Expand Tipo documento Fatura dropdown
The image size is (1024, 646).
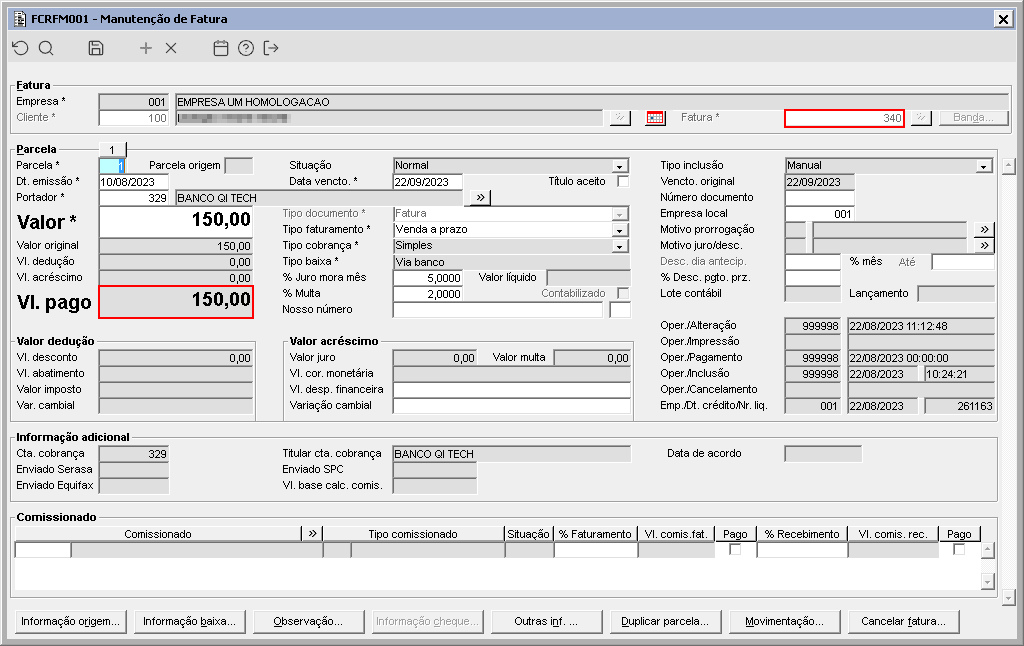click(619, 214)
